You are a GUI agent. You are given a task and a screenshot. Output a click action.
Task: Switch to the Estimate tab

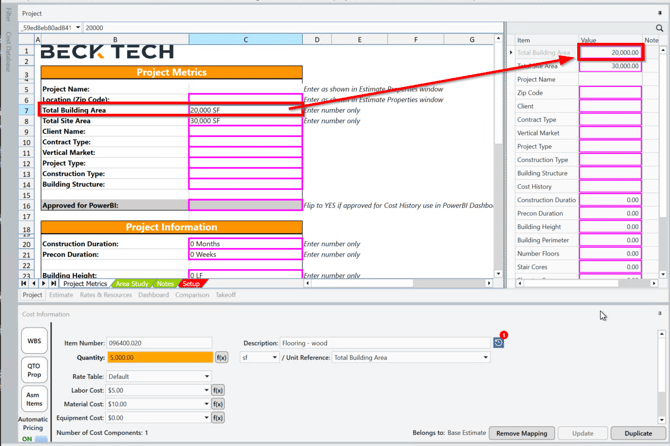61,295
